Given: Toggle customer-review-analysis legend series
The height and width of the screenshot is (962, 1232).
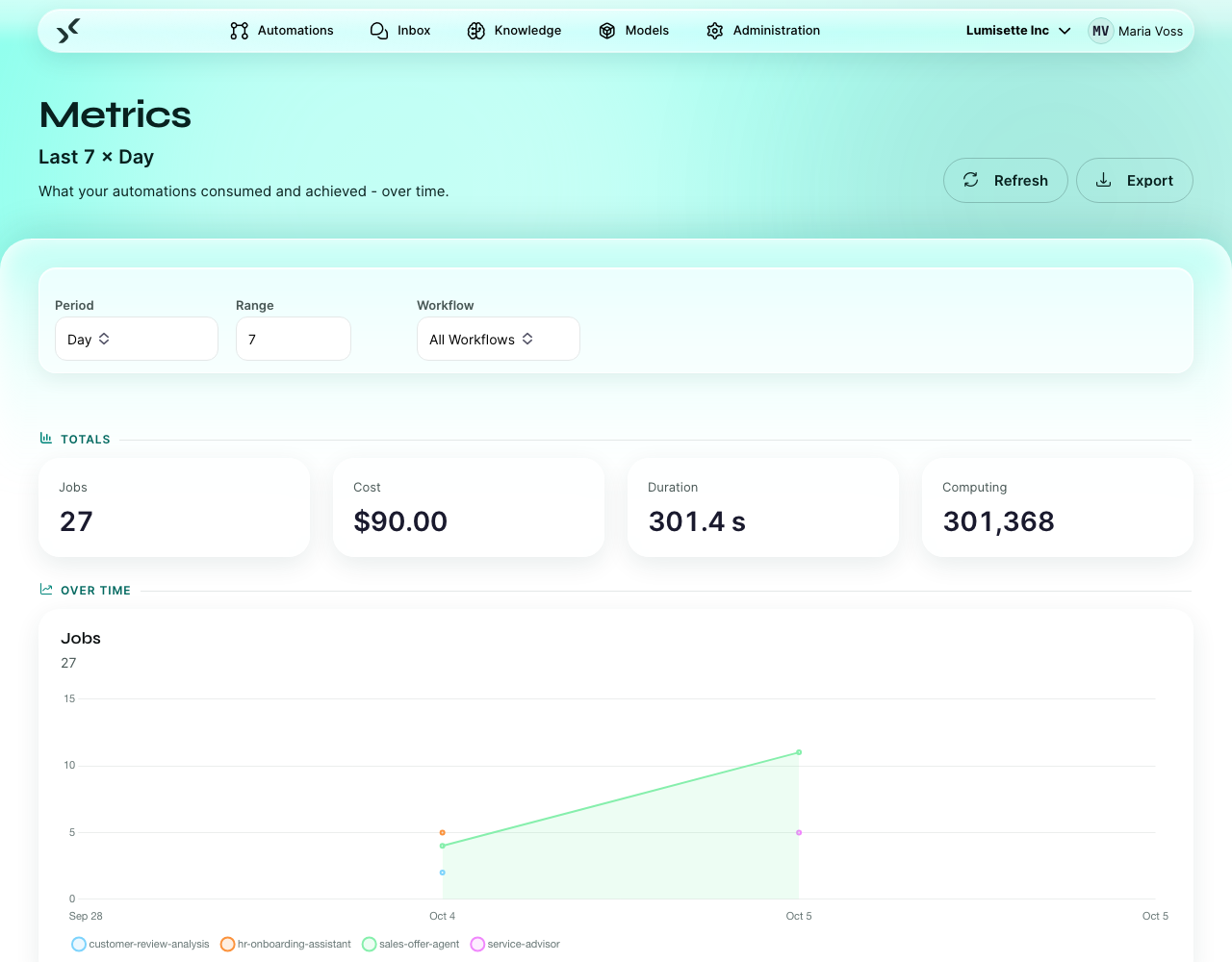Looking at the screenshot, I should point(141,945).
